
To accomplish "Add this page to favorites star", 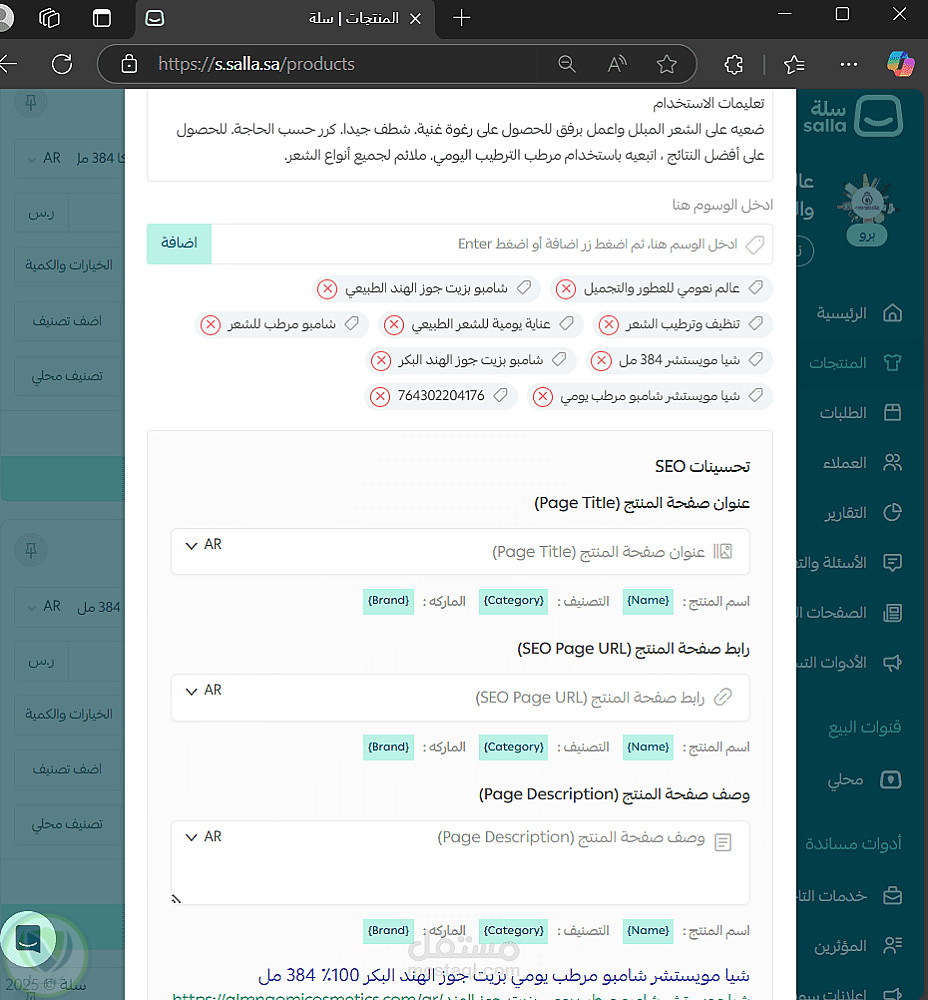I will pyautogui.click(x=667, y=64).
